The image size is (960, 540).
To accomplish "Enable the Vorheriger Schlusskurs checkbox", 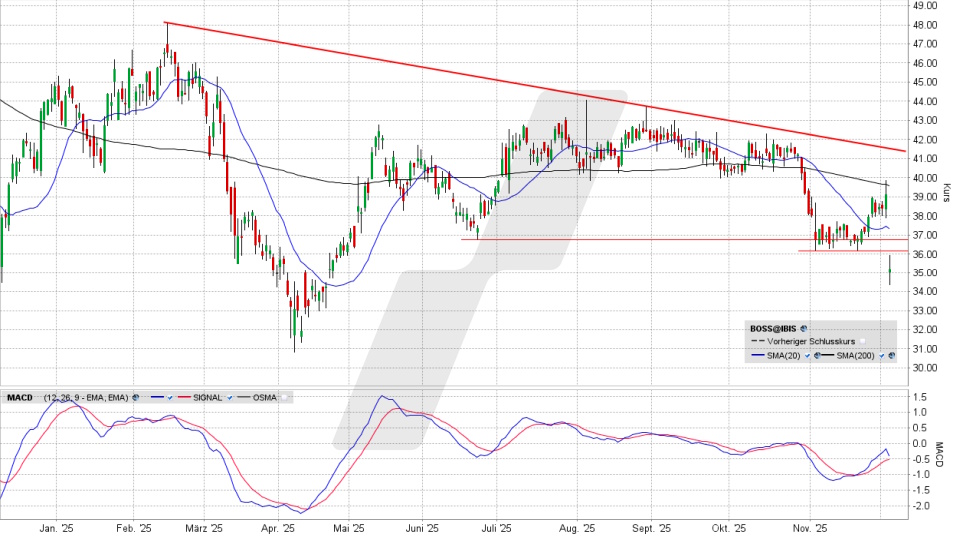I will click(861, 341).
